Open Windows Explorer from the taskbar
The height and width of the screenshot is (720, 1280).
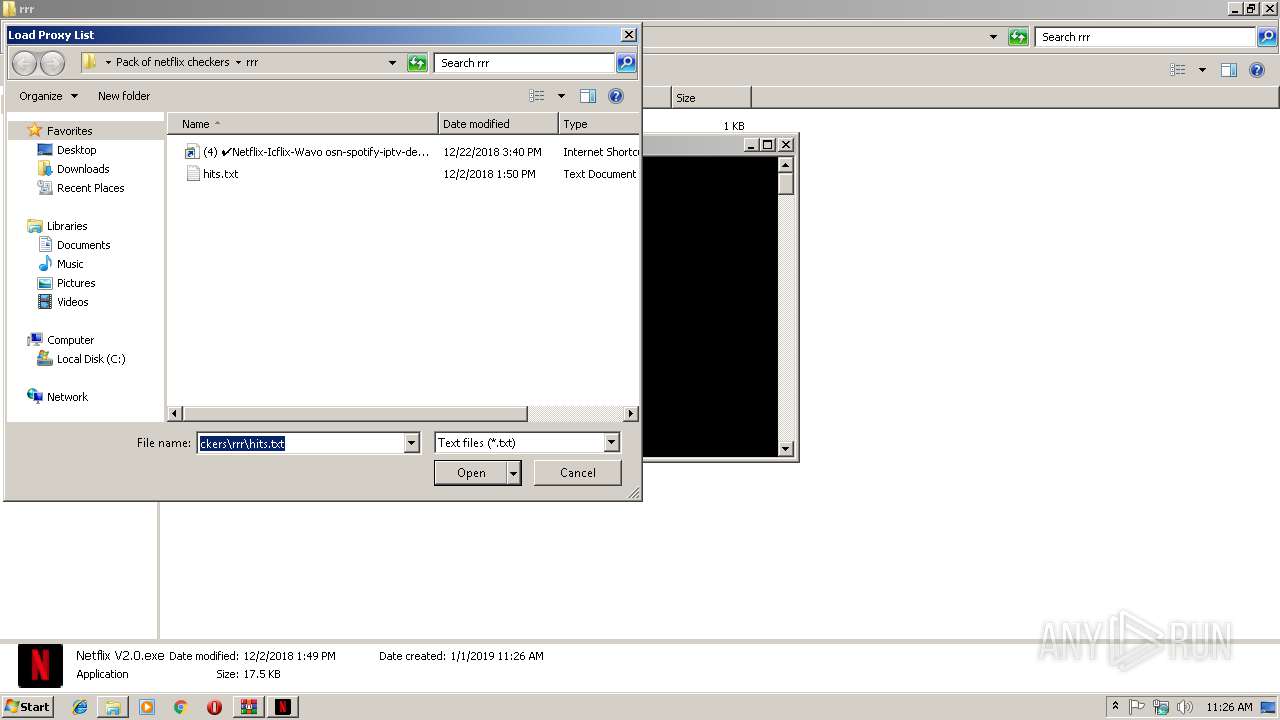pyautogui.click(x=113, y=707)
